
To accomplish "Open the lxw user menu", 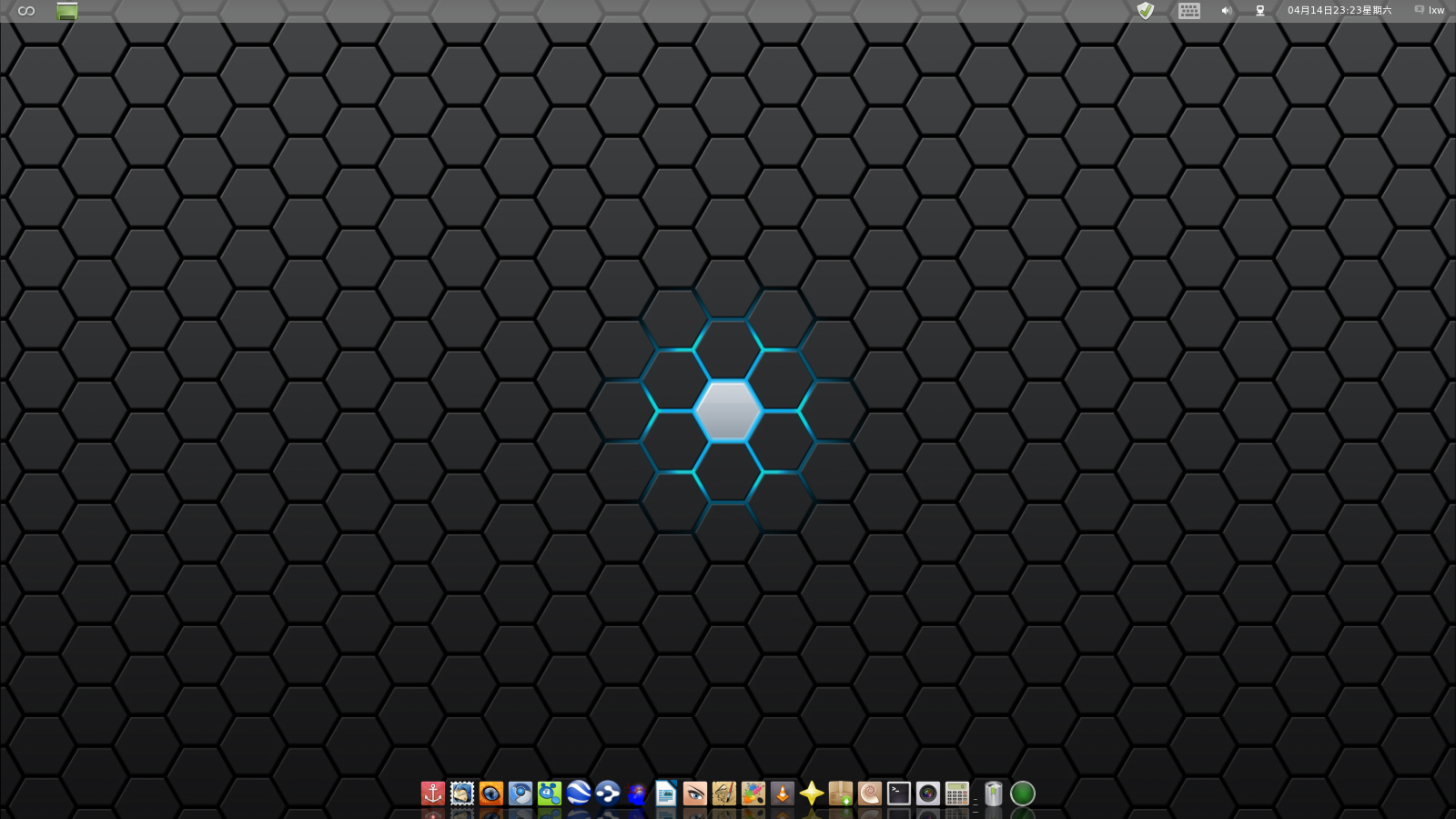I will [1430, 11].
